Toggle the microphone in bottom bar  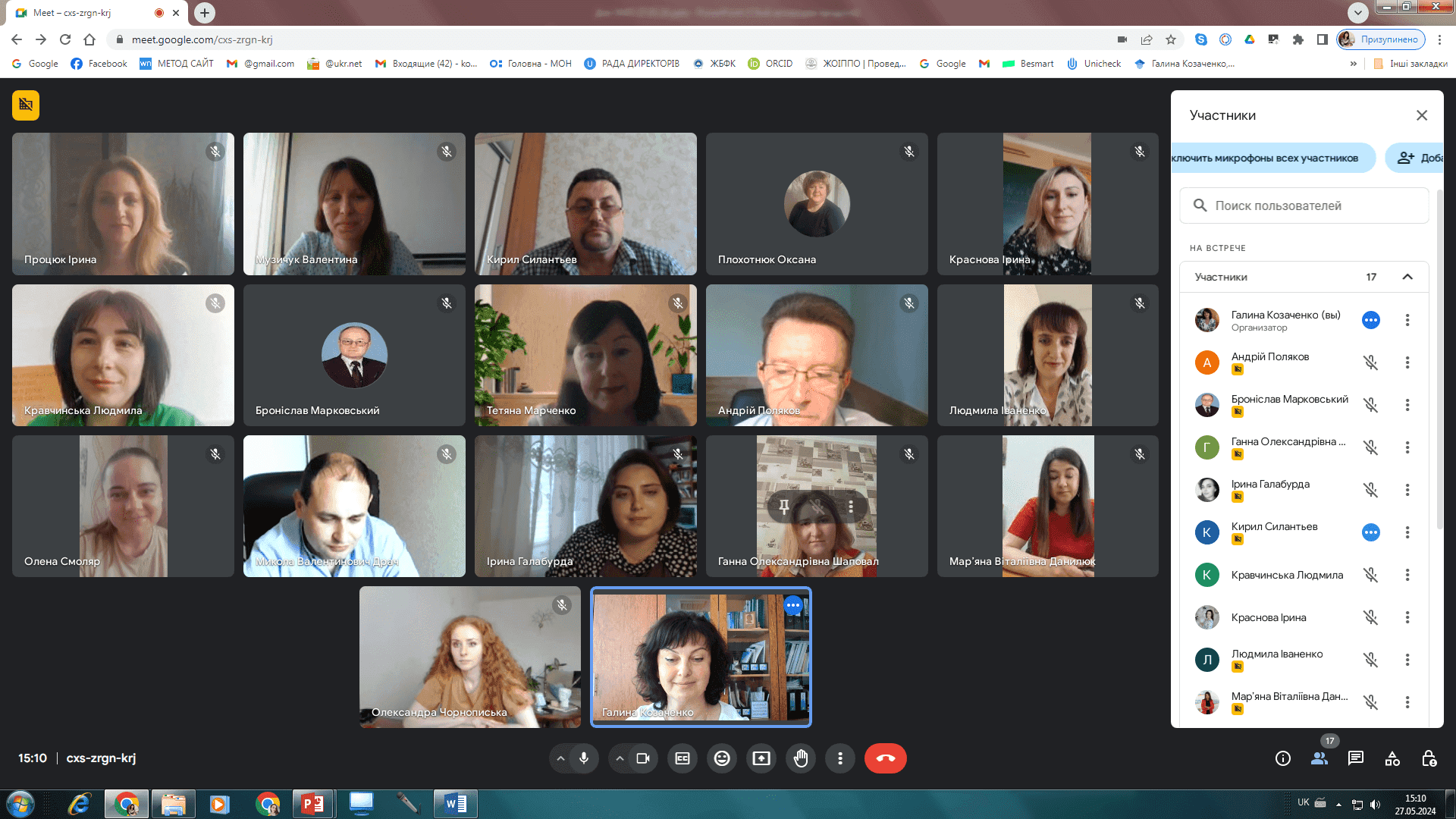pyautogui.click(x=584, y=758)
